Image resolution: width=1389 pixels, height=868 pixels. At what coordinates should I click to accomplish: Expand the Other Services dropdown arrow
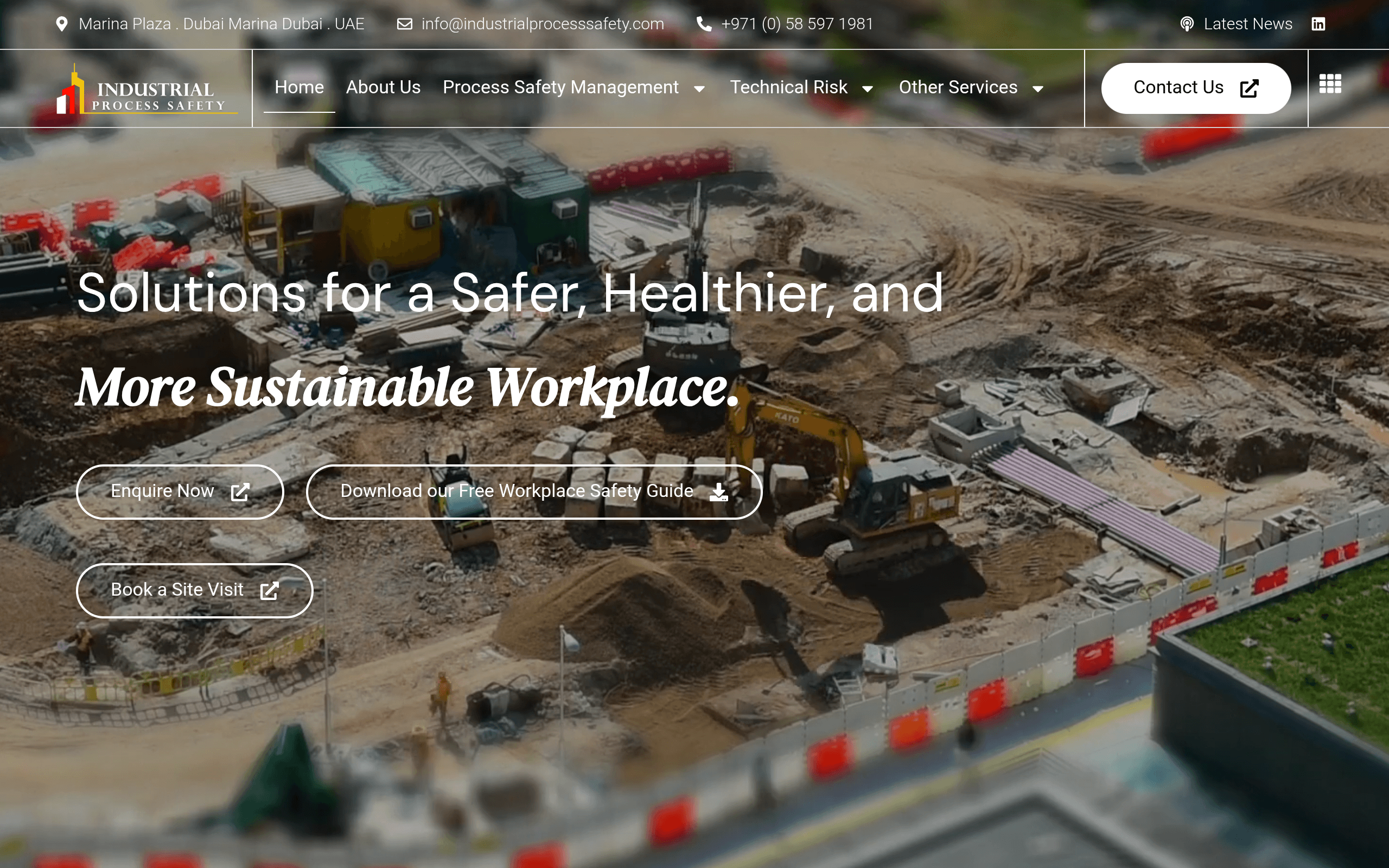point(1037,89)
